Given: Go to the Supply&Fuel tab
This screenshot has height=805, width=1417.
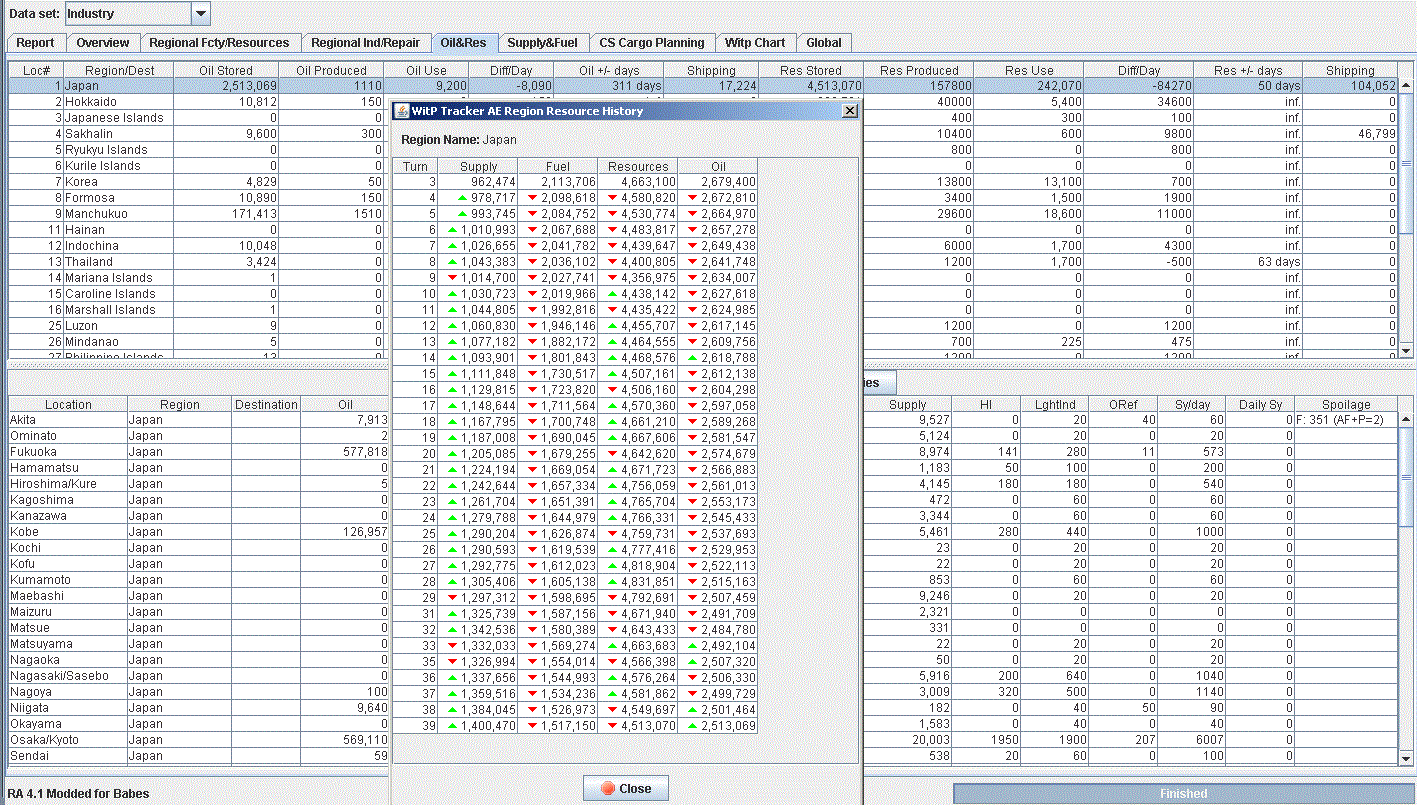Looking at the screenshot, I should coord(542,43).
